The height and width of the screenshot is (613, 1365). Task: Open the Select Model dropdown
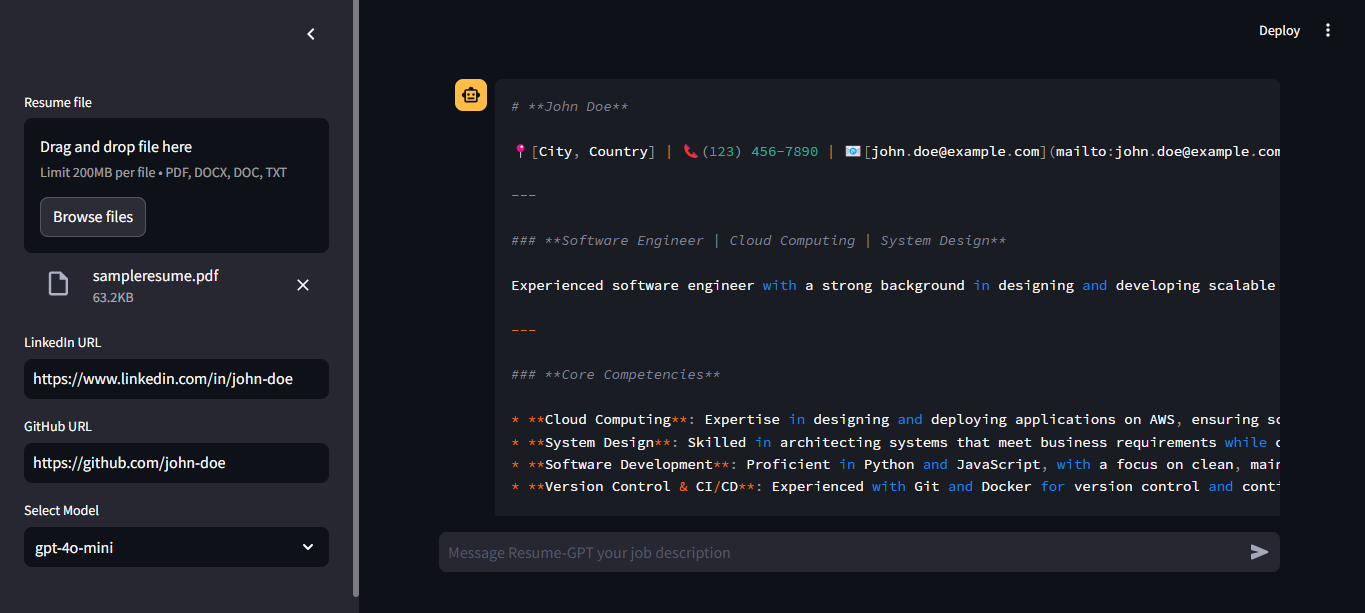(176, 547)
